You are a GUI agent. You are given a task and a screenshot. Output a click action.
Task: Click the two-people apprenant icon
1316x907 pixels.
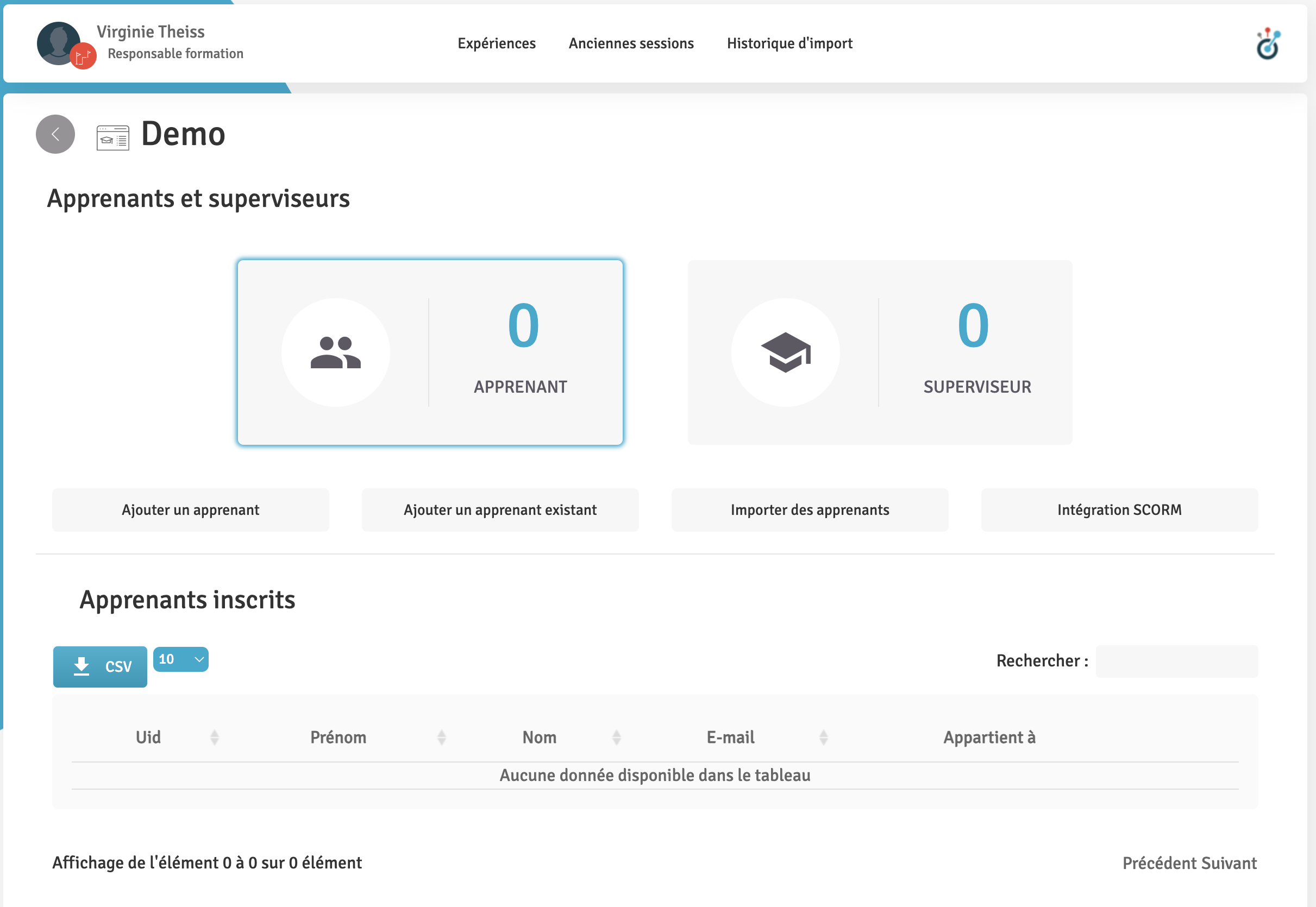(x=335, y=352)
